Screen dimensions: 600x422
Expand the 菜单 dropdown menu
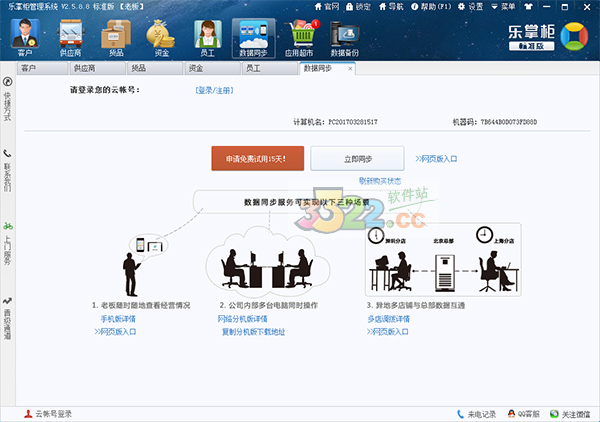pos(503,7)
